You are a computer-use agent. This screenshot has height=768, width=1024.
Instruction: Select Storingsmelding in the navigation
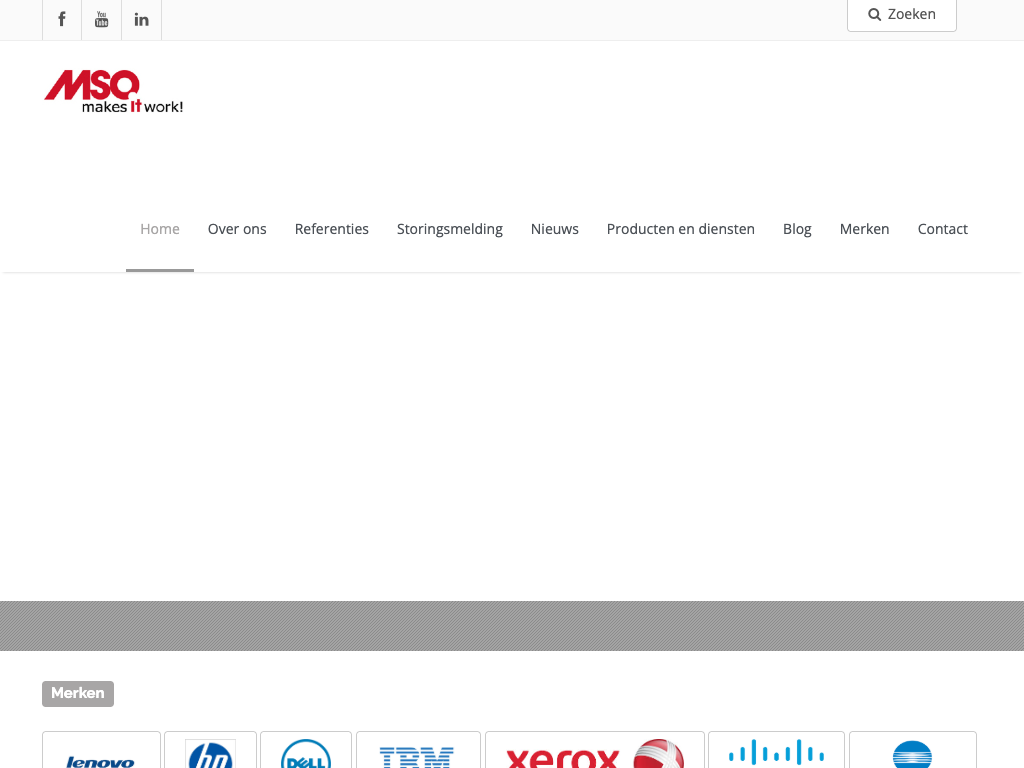tap(450, 229)
